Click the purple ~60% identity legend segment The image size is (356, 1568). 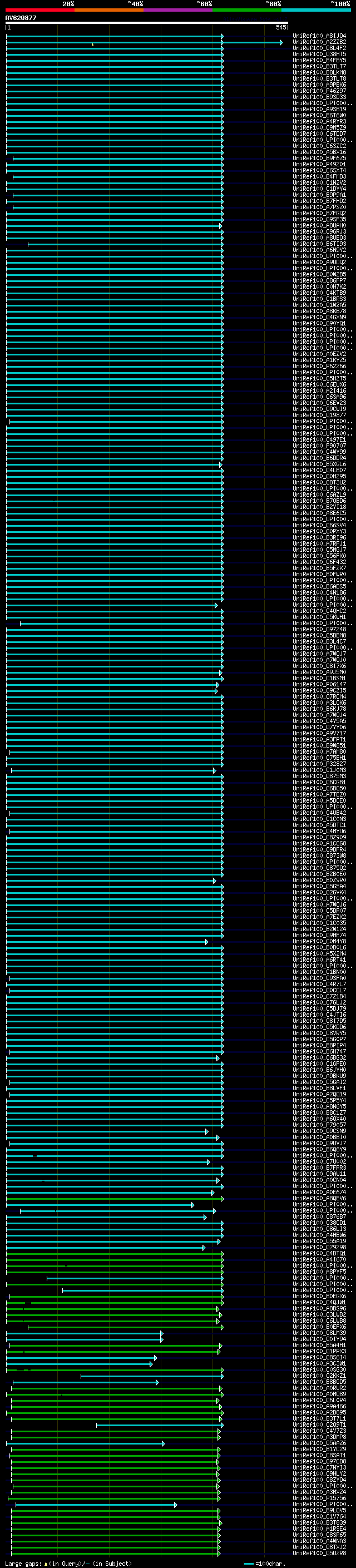[x=179, y=10]
